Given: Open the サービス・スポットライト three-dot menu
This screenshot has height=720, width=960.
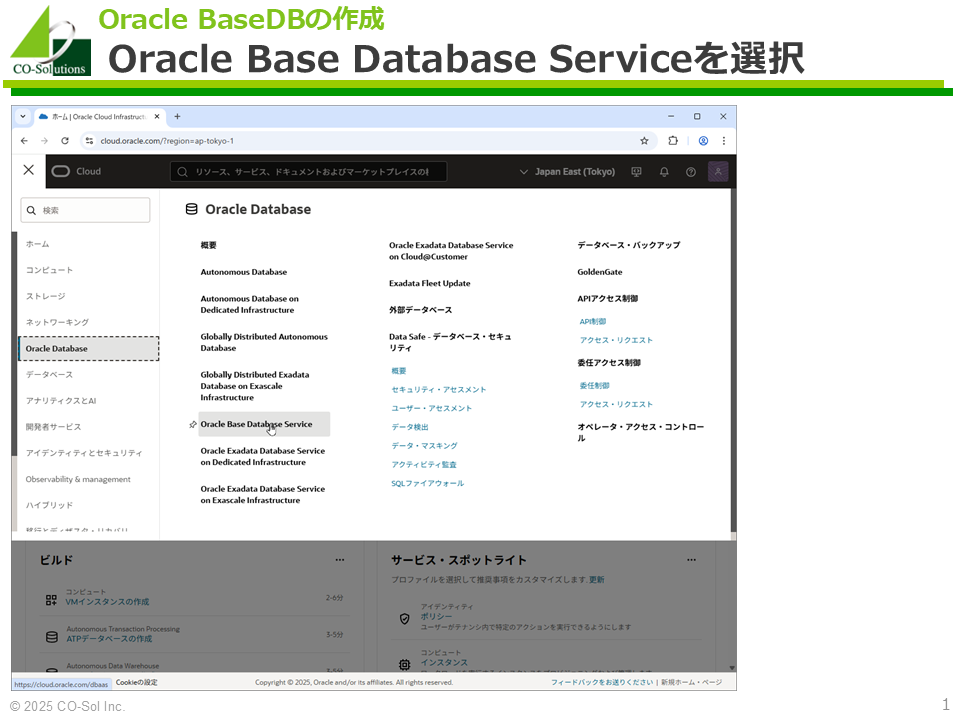Looking at the screenshot, I should [x=691, y=560].
